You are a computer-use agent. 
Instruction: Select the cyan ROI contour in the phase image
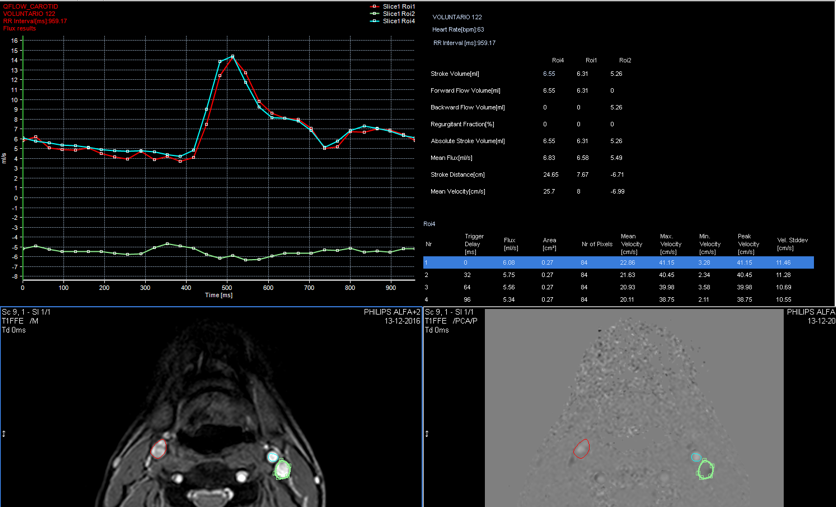(x=696, y=457)
